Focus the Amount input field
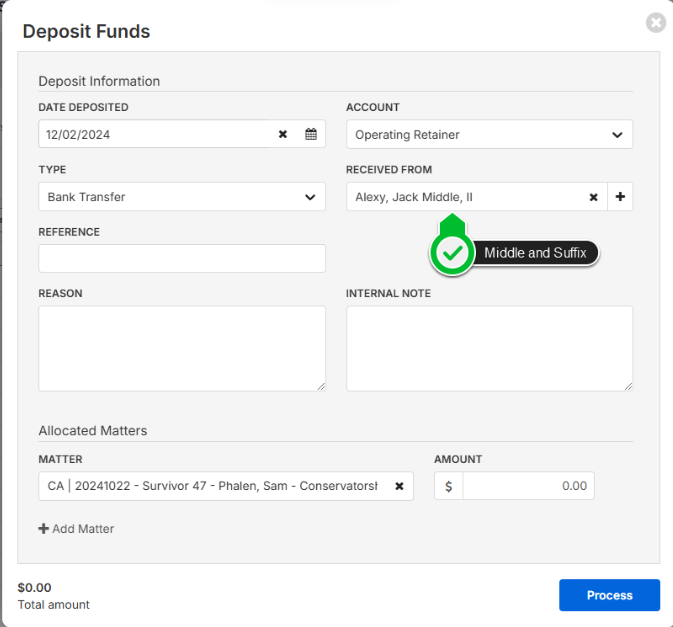This screenshot has width=673, height=627. tap(528, 486)
